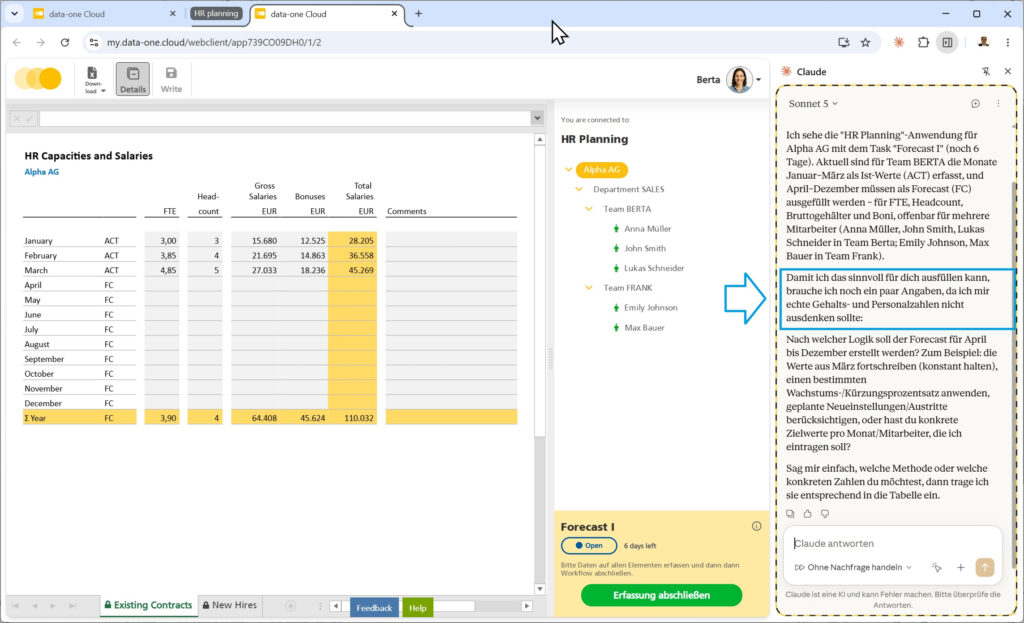Give thumbs down on Claude response
Image resolution: width=1024 pixels, height=623 pixels.
[x=825, y=514]
